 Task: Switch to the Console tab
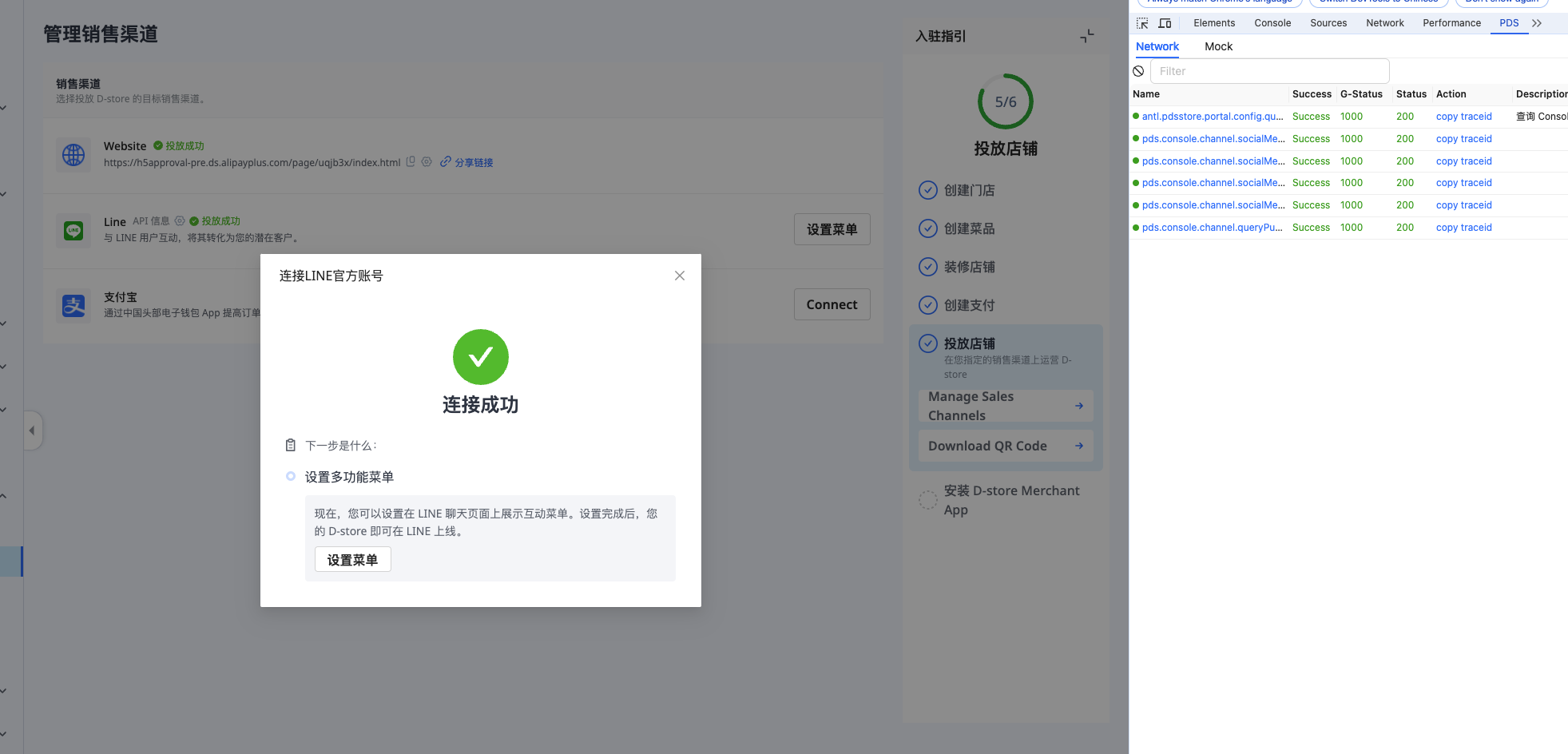[1272, 23]
